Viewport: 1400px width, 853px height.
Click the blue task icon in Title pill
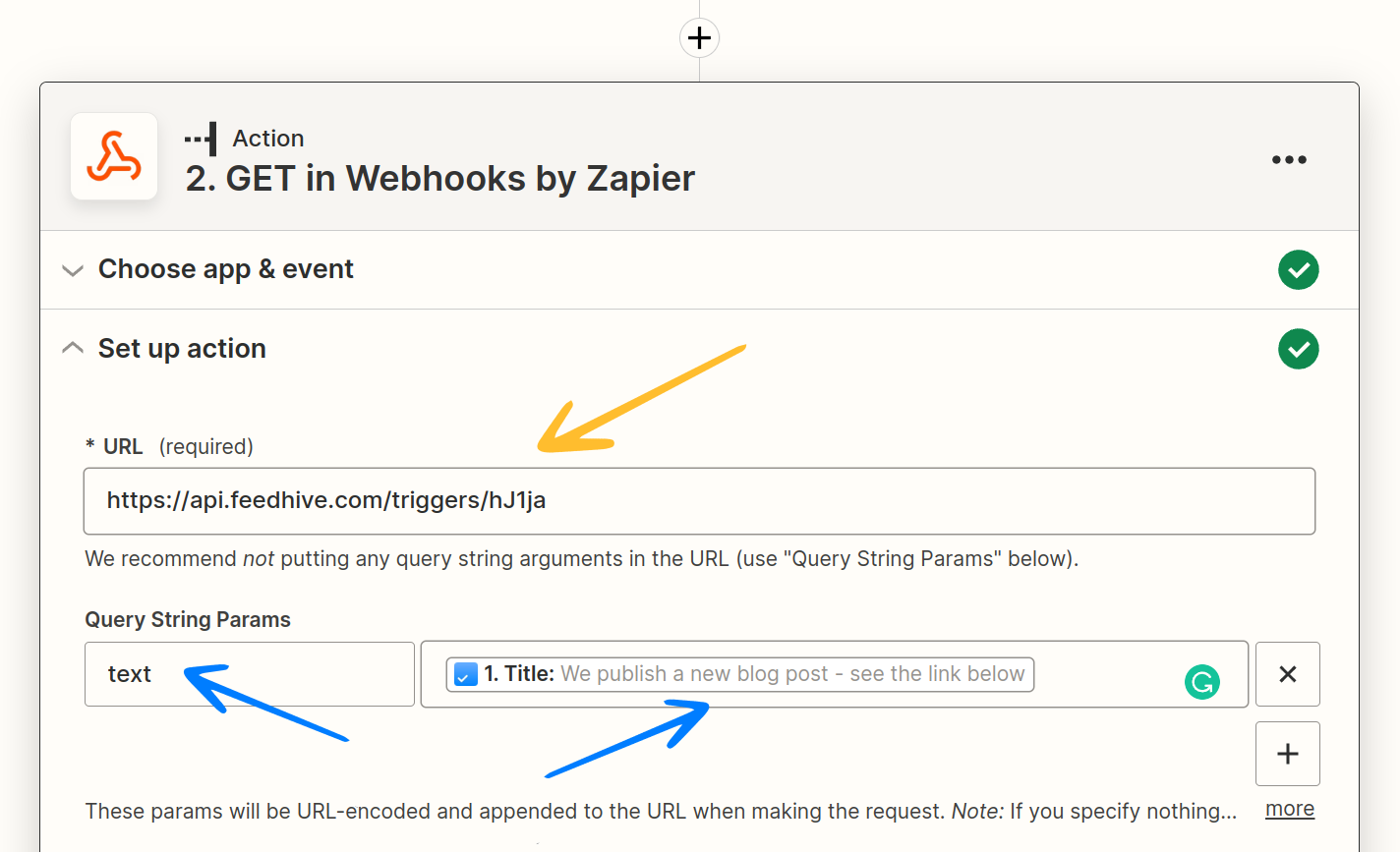(x=466, y=674)
